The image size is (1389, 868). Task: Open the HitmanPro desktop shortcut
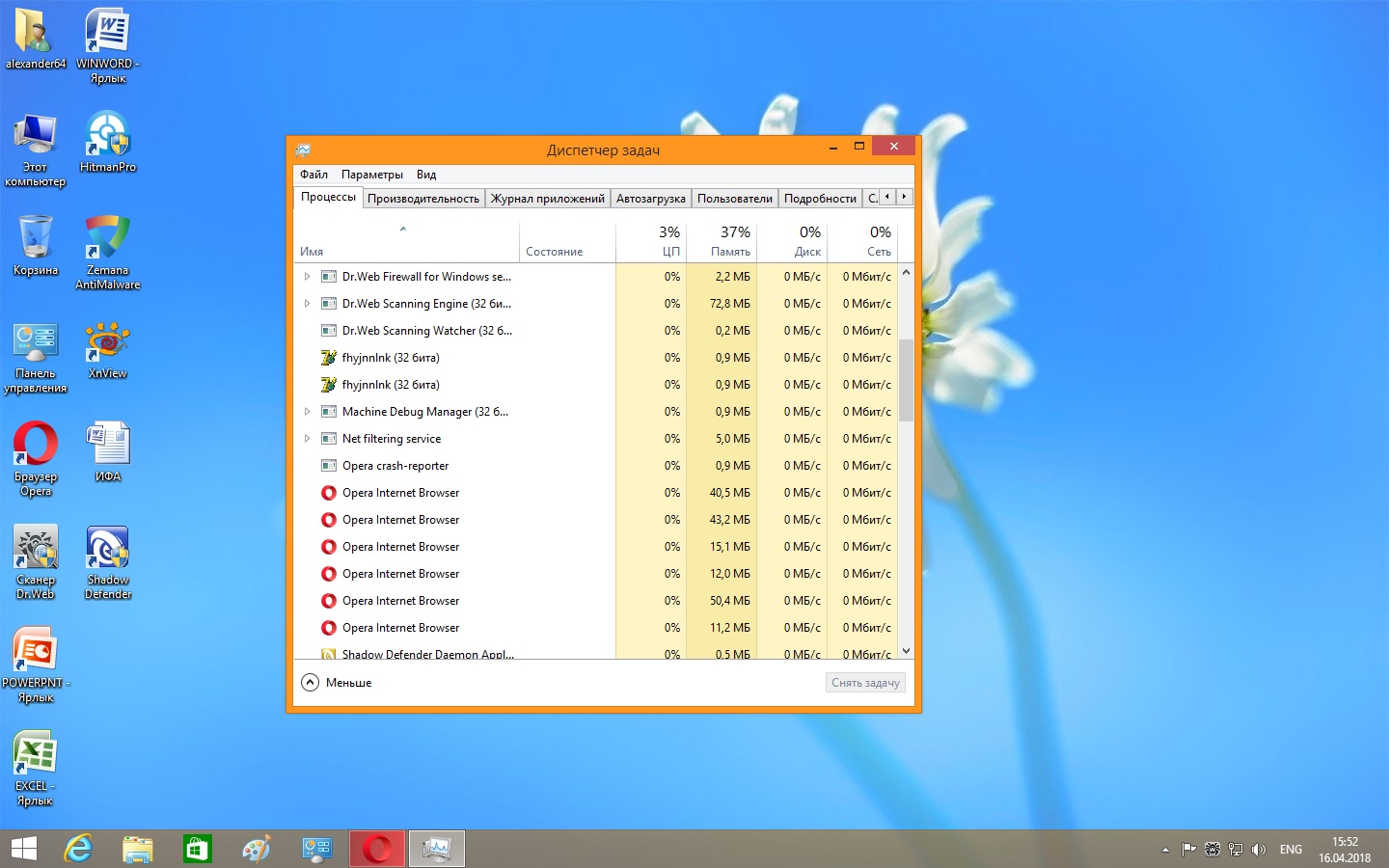[107, 141]
